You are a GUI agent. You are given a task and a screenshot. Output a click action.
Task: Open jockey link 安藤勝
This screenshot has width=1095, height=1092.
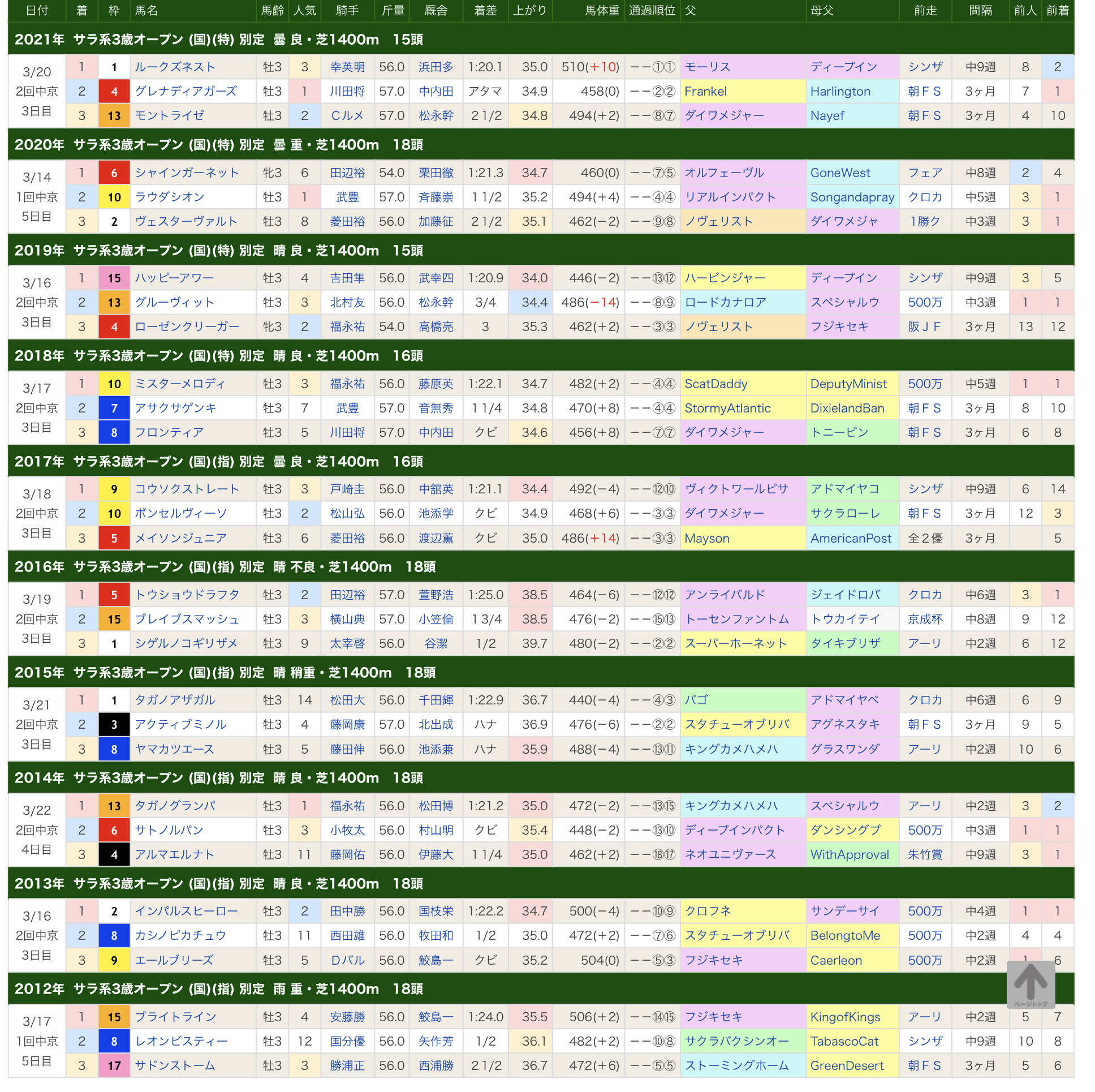pos(347,1017)
